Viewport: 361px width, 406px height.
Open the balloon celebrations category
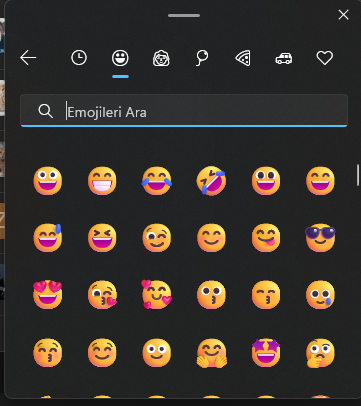pyautogui.click(x=202, y=58)
